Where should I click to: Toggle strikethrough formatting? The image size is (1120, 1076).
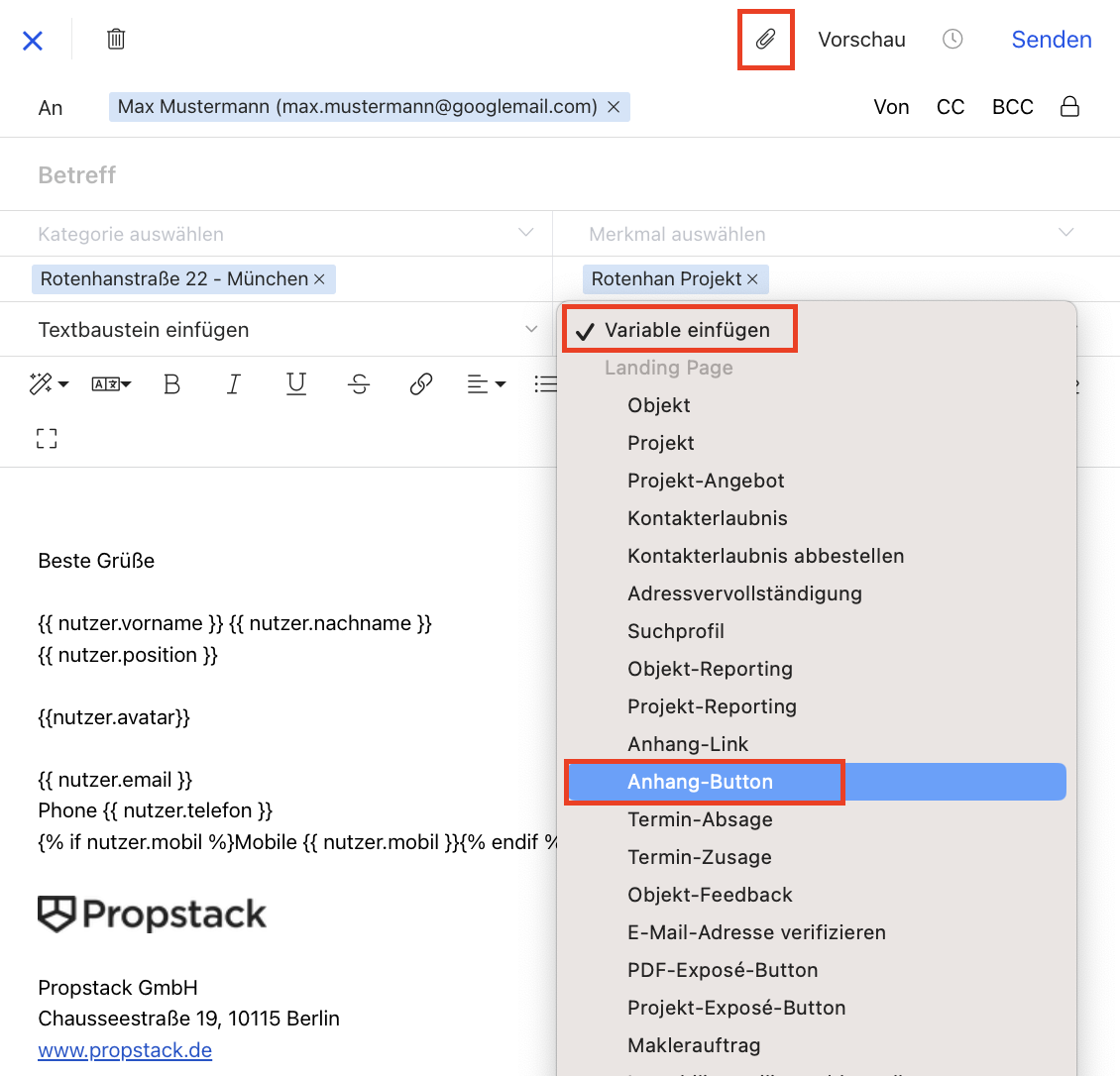(359, 384)
